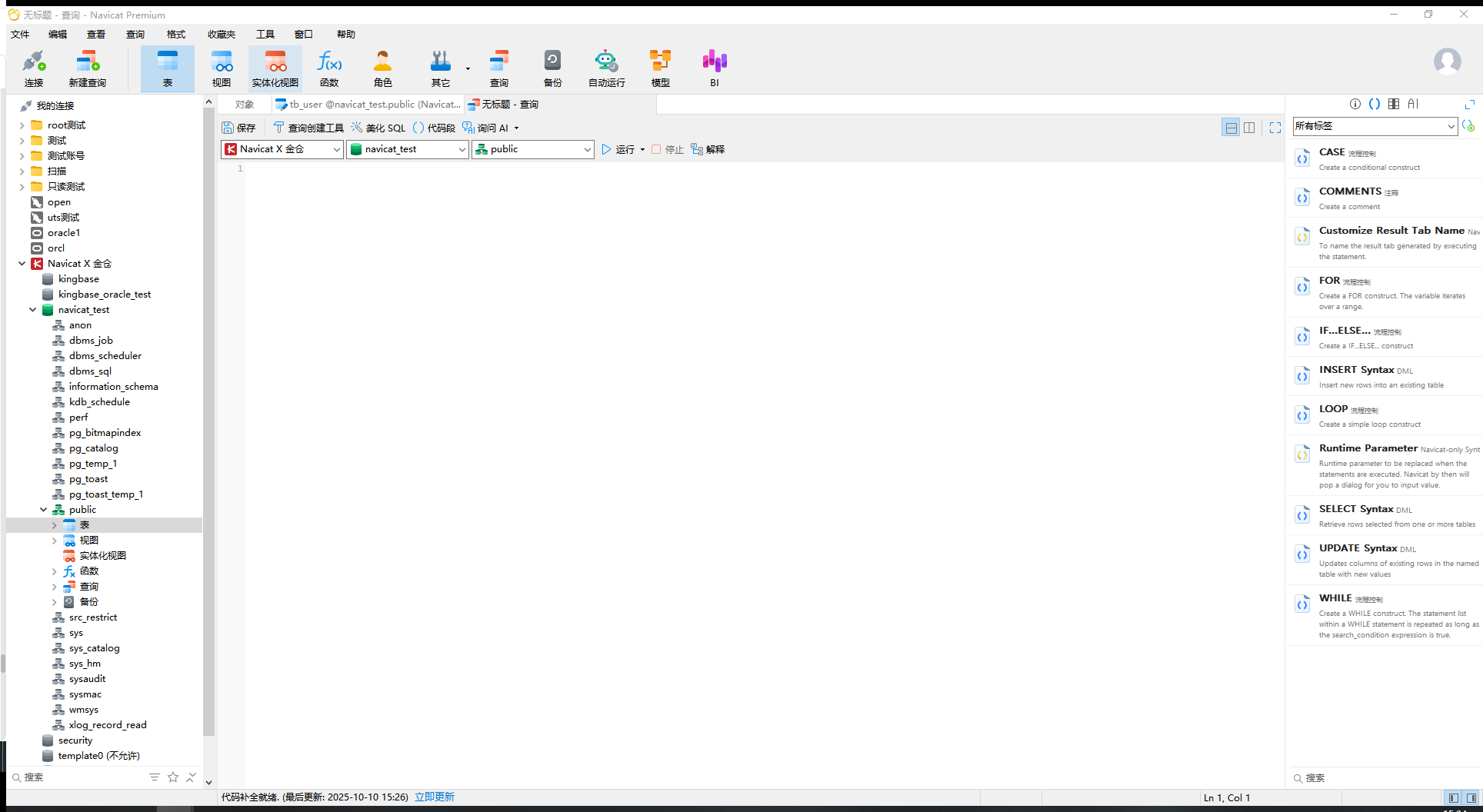The width and height of the screenshot is (1483, 812).
Task: Add snippet with the green plus icon
Action: click(1469, 126)
